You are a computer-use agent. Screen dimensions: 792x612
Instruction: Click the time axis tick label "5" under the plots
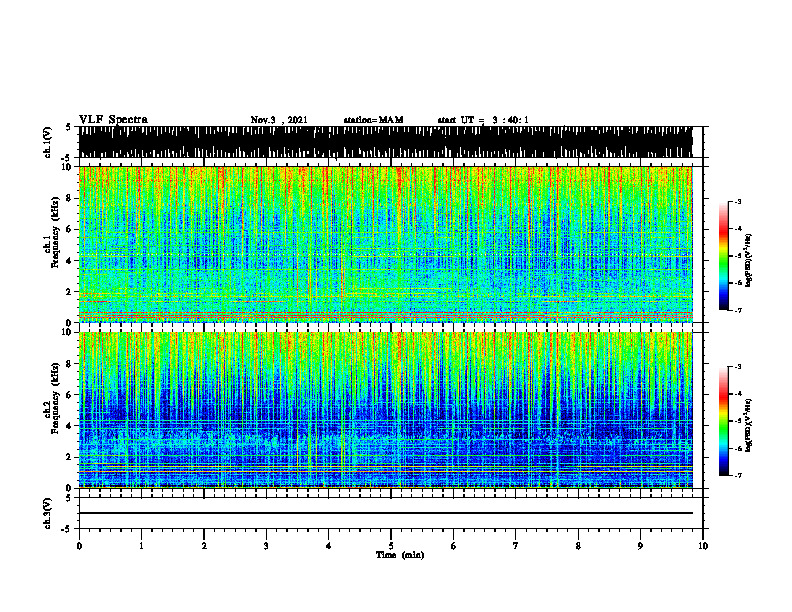(391, 546)
